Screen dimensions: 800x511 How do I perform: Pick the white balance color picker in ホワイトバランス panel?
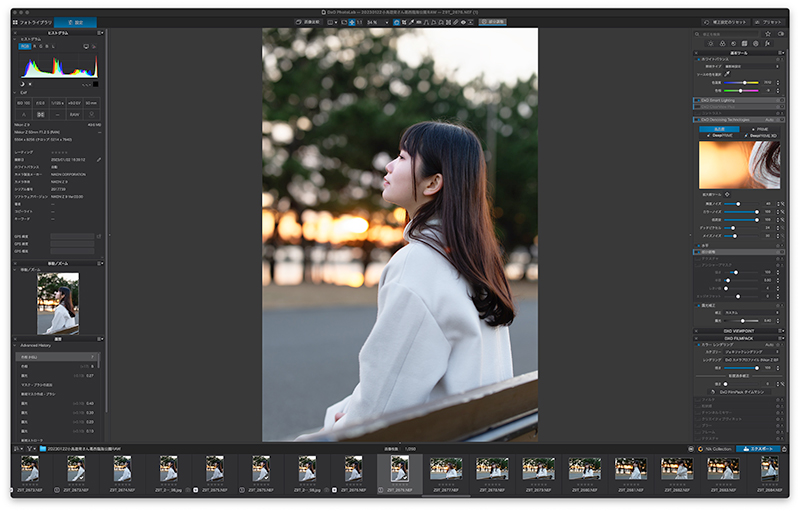tap(728, 74)
